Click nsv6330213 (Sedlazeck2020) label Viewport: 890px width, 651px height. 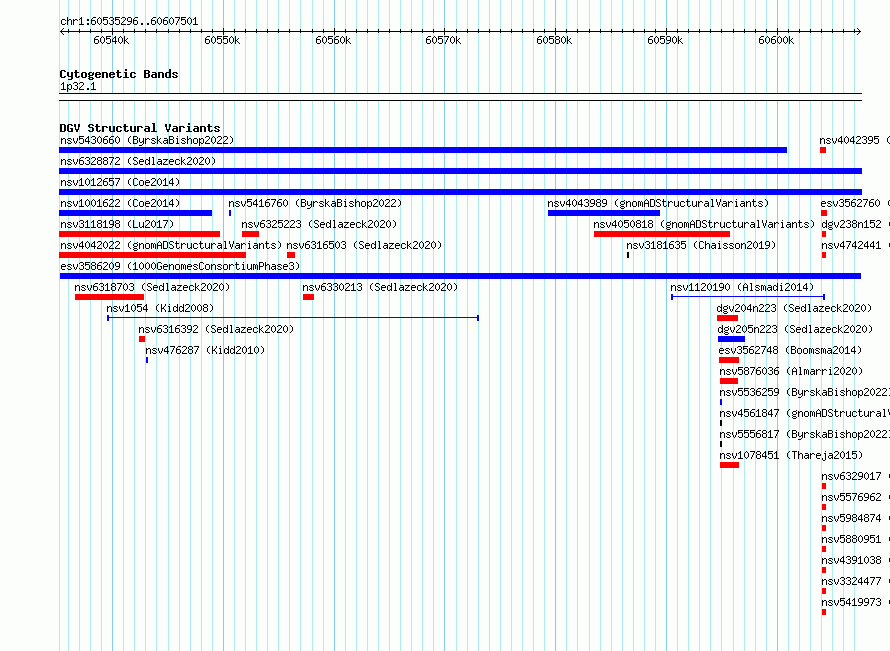pyautogui.click(x=380, y=287)
